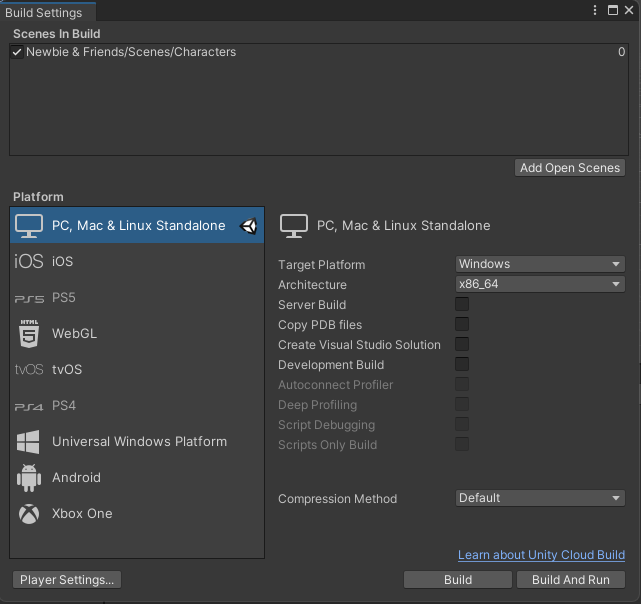Uncheck the Newbie & Friends scene checkbox
641x604 pixels.
click(x=17, y=52)
